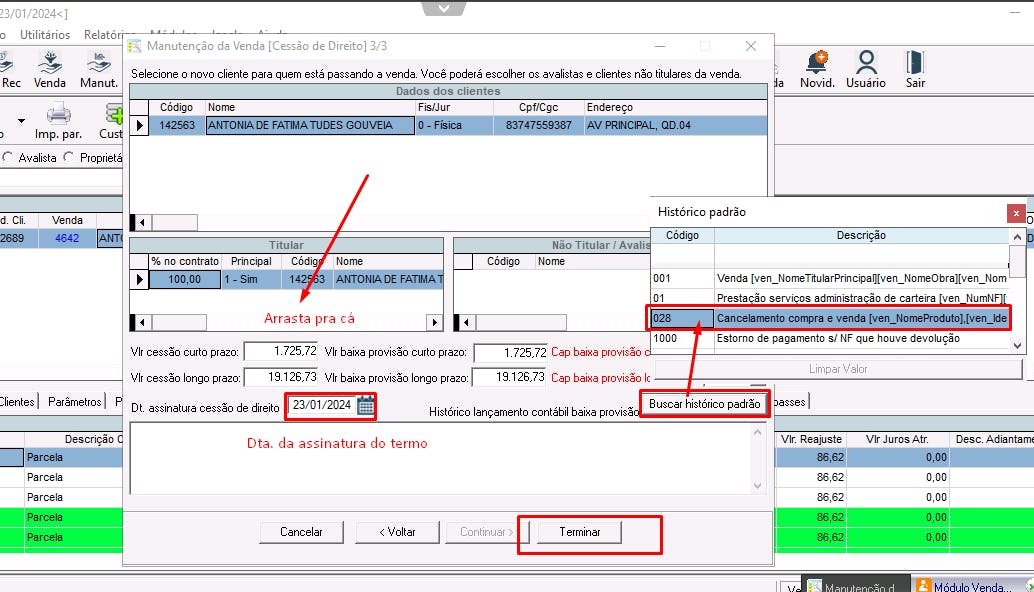The height and width of the screenshot is (592, 1034).
Task: Click the Vlr cessão curto prazo field
Action: pyautogui.click(x=282, y=351)
